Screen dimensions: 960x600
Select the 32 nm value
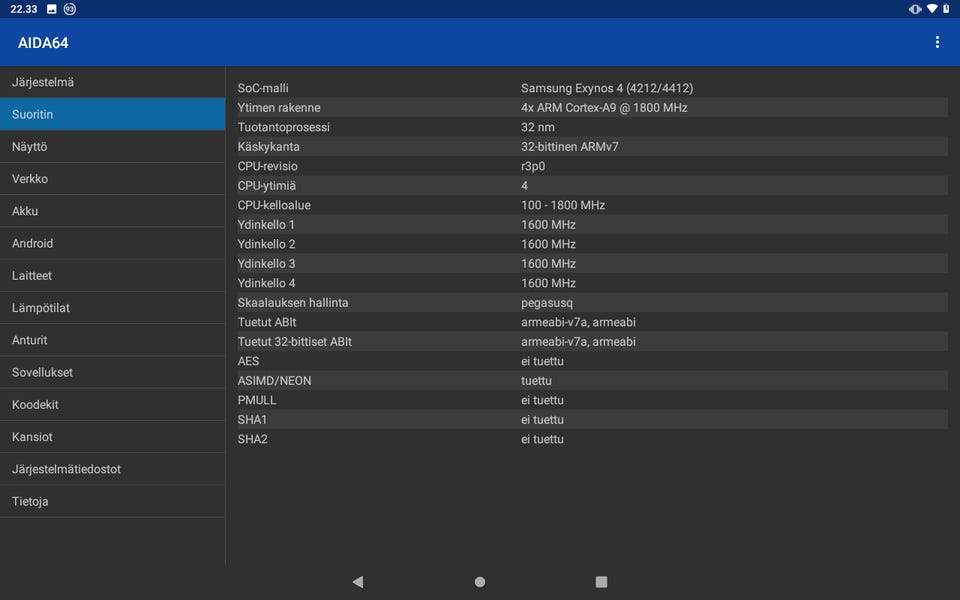coord(538,127)
